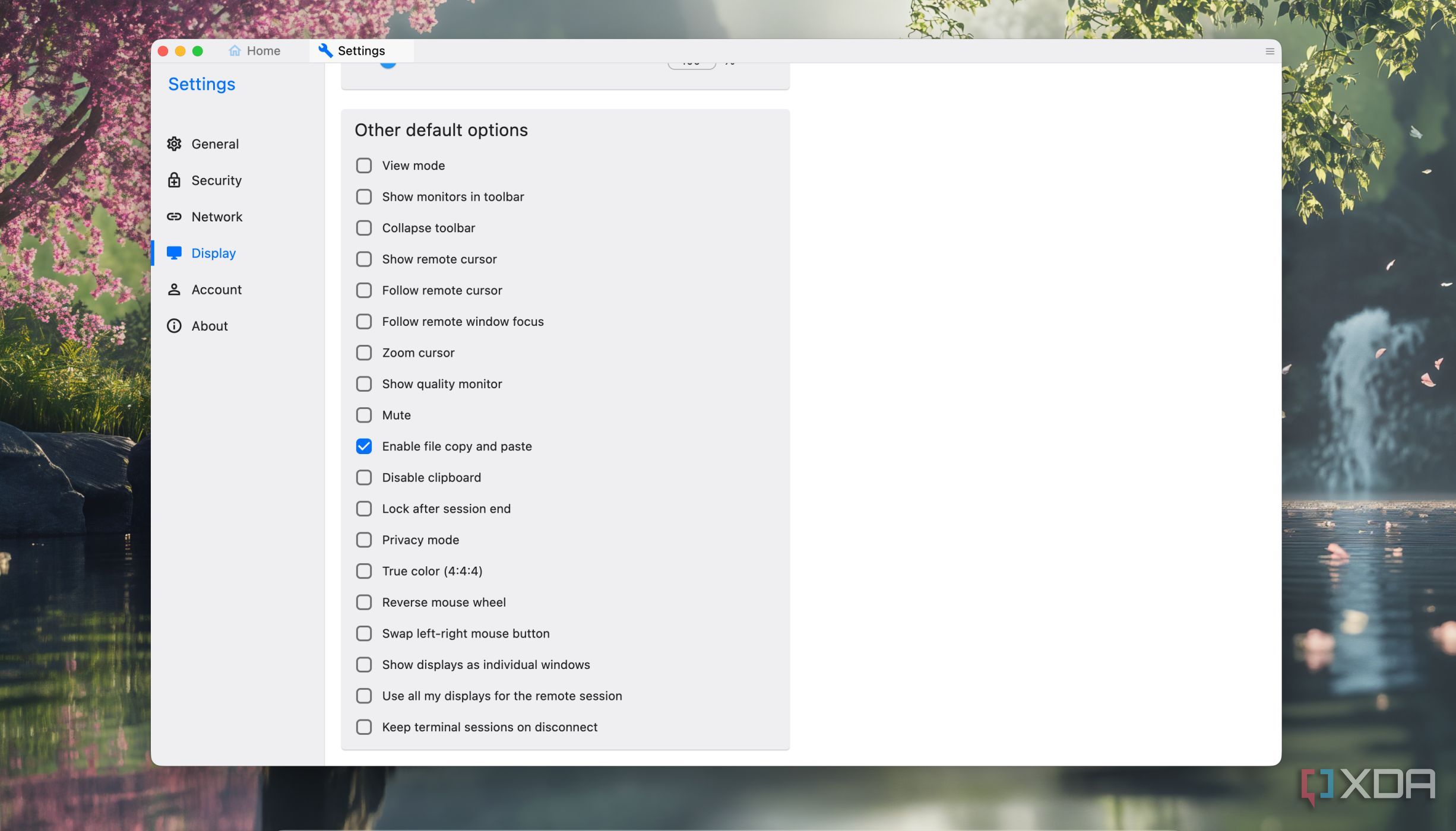This screenshot has height=831, width=1456.
Task: Check Follow remote window focus
Action: click(364, 322)
